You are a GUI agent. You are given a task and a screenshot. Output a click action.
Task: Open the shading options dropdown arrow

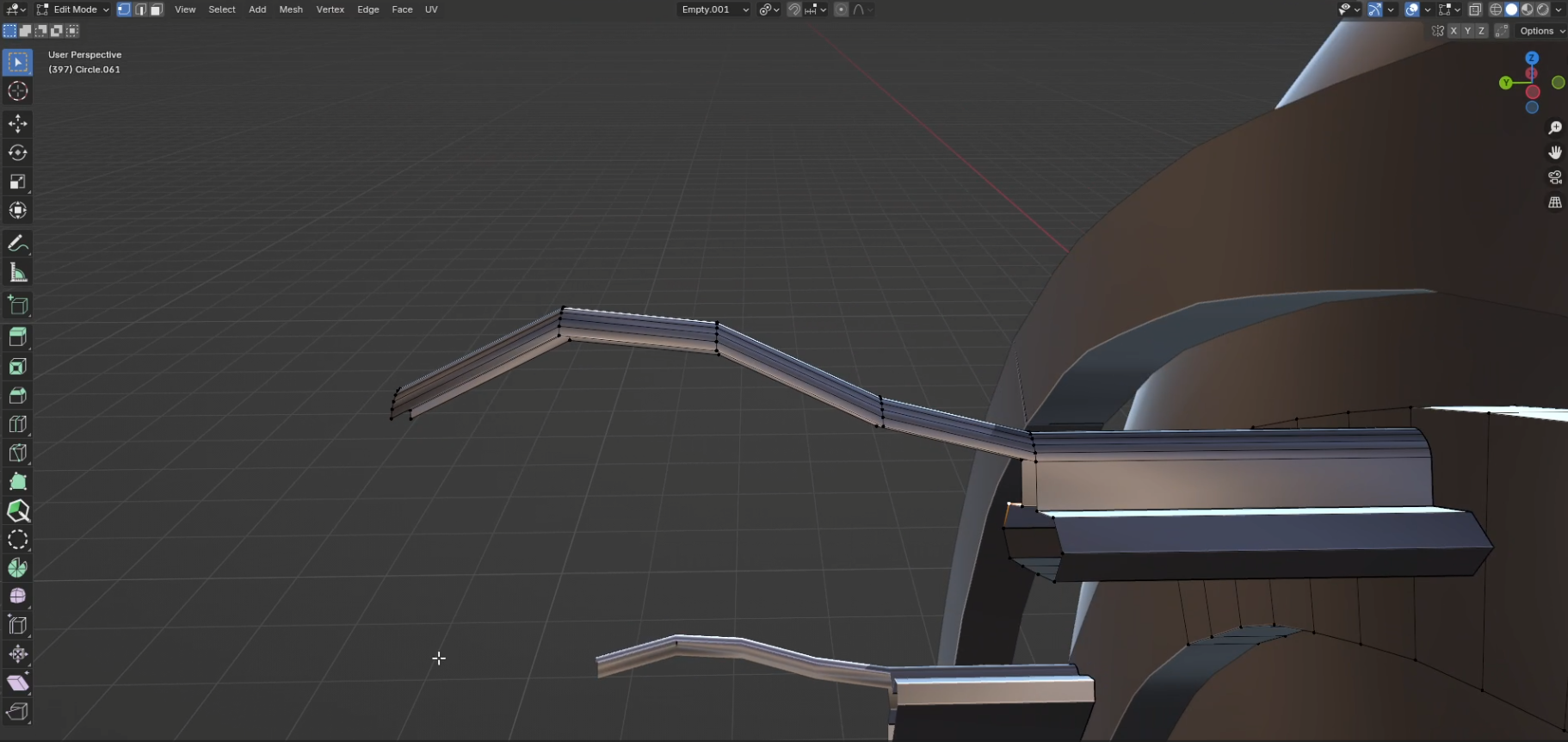pyautogui.click(x=1559, y=9)
